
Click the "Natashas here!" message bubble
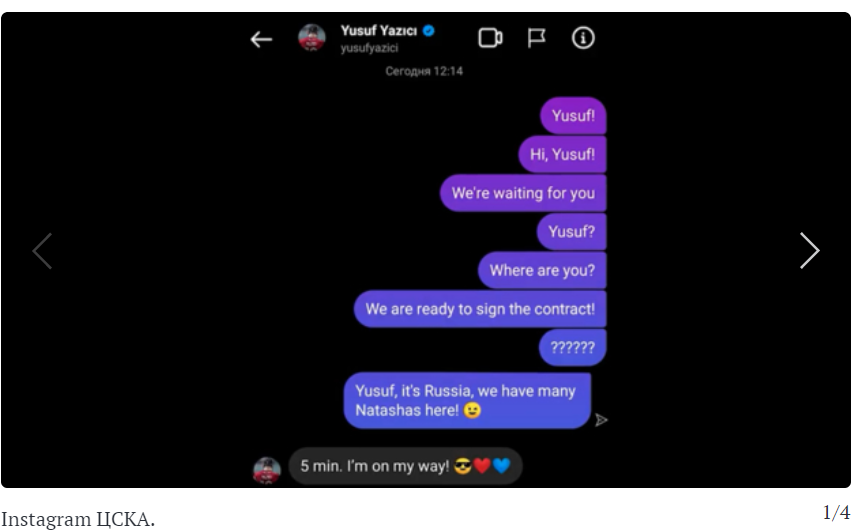point(467,401)
